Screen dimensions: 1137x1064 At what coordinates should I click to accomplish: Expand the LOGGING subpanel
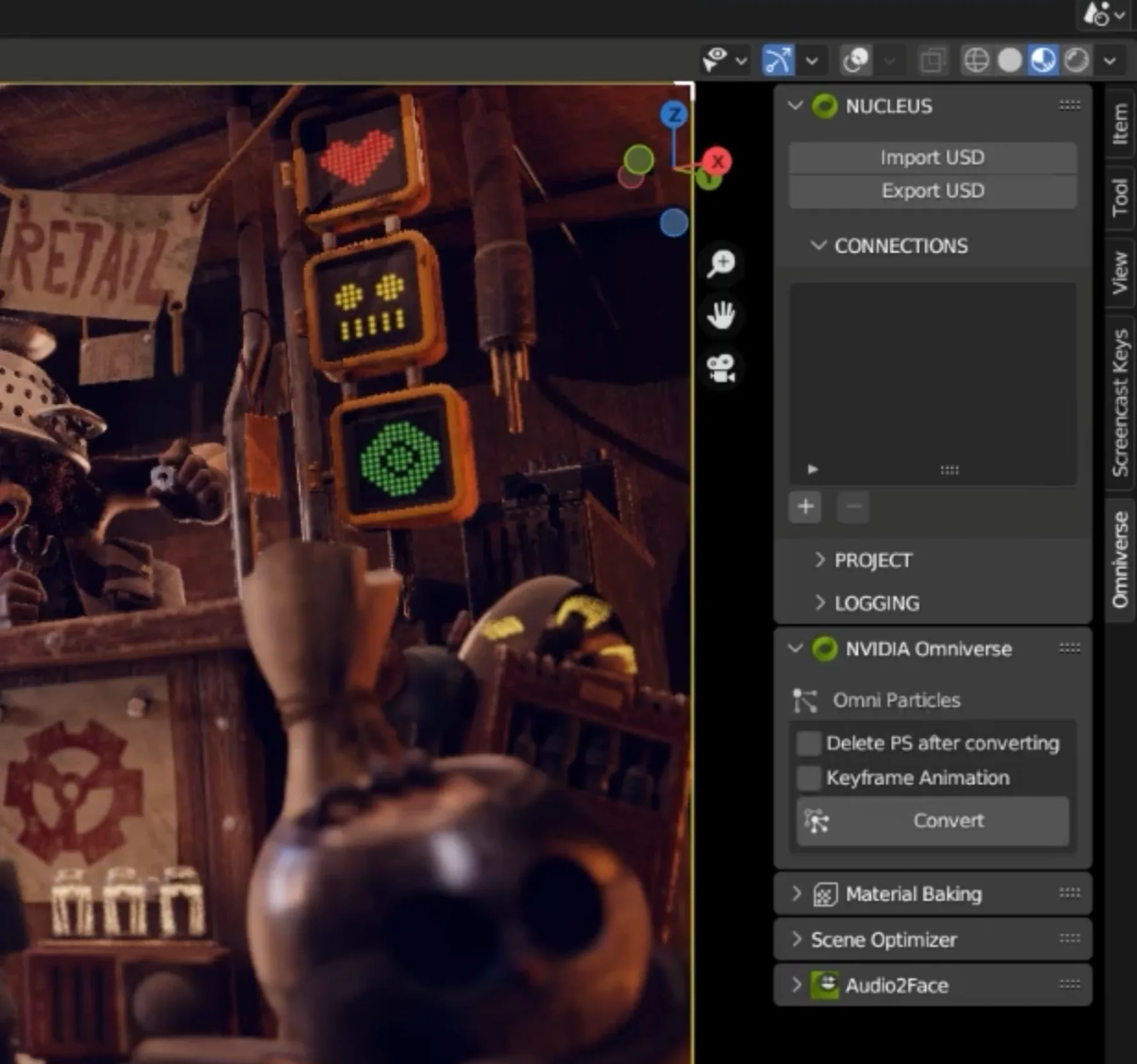click(x=819, y=602)
